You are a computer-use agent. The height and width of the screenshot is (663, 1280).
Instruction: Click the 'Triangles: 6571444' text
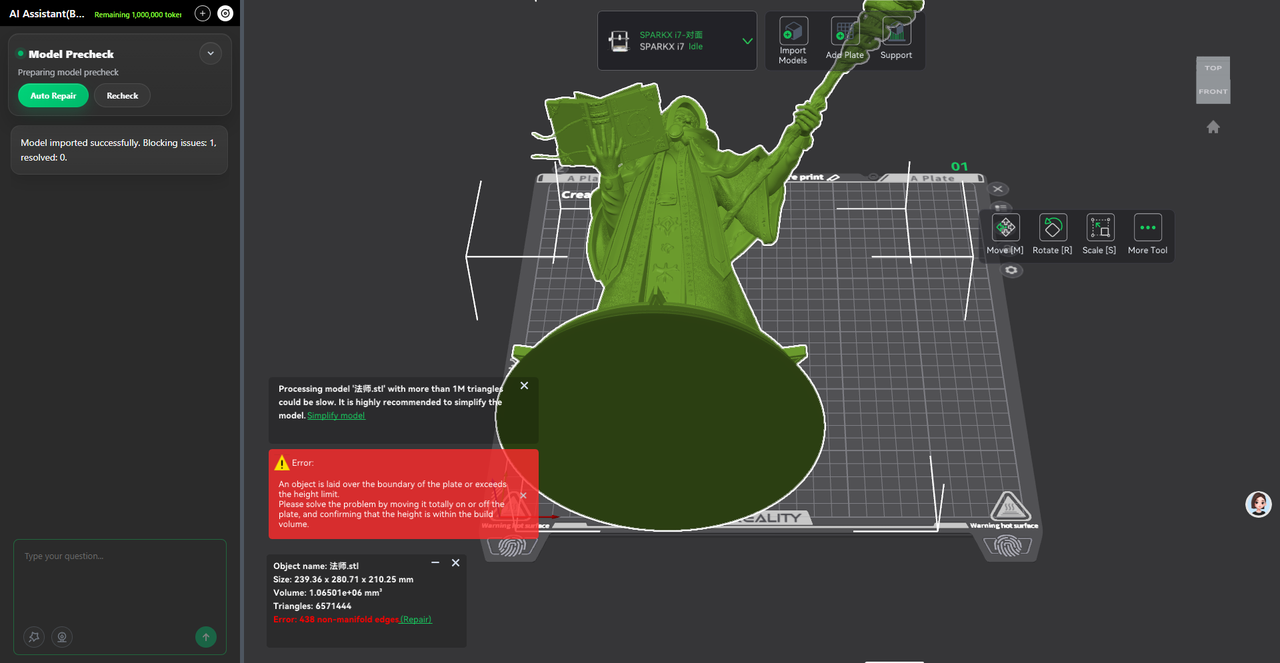pyautogui.click(x=312, y=606)
